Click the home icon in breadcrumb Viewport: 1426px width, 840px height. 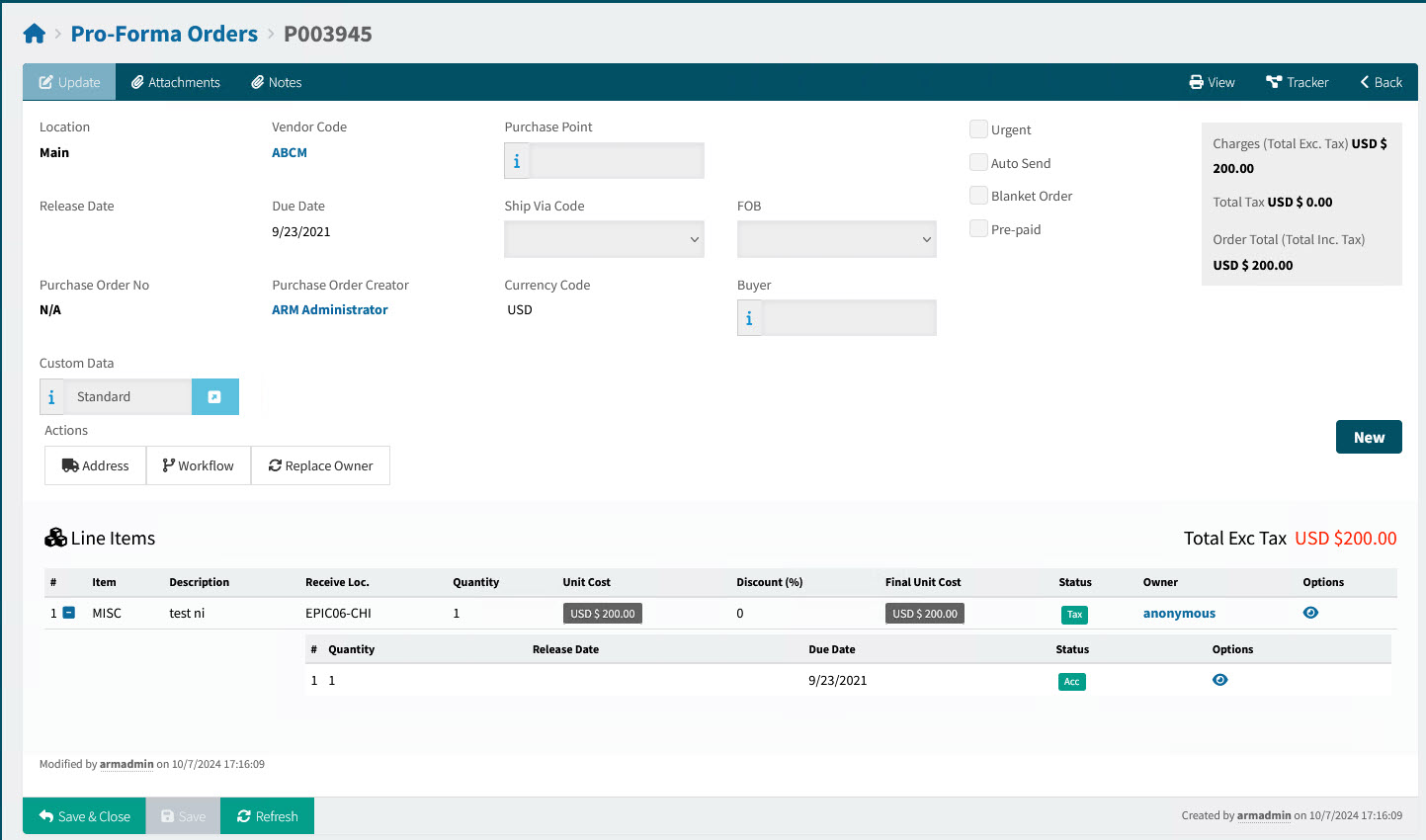35,35
